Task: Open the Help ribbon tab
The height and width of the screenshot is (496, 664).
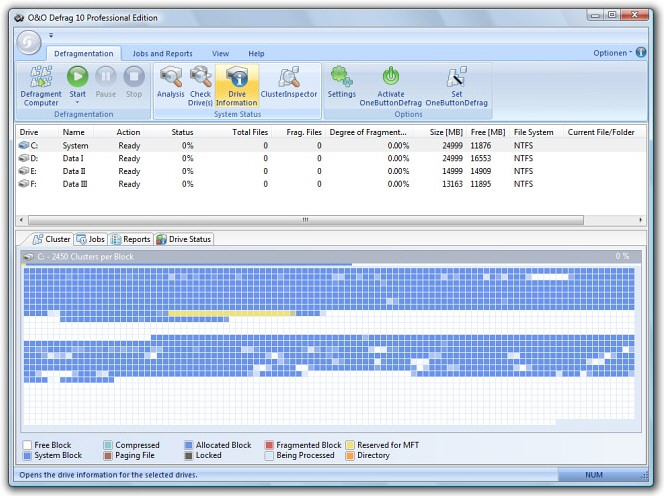Action: point(256,54)
